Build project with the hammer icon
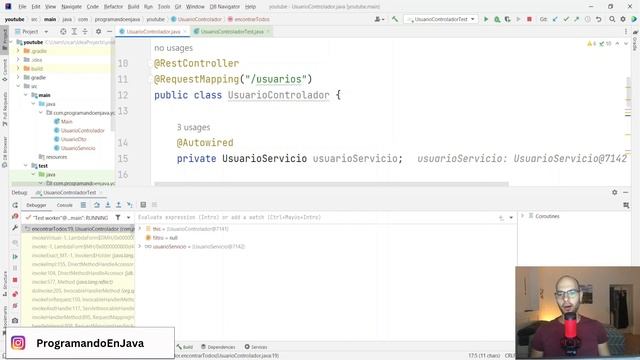The image size is (640, 360). point(395,19)
